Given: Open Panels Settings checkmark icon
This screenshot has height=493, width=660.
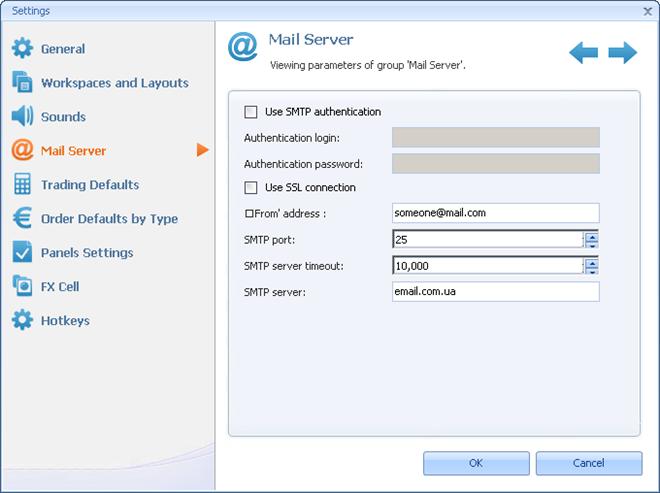Looking at the screenshot, I should click(22, 252).
